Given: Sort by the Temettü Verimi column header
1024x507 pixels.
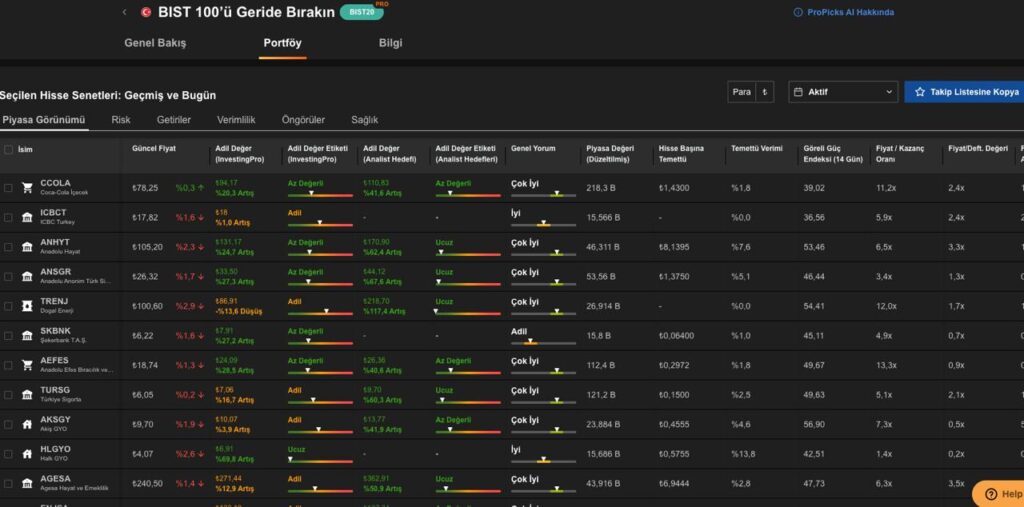Looking at the screenshot, I should tap(756, 148).
